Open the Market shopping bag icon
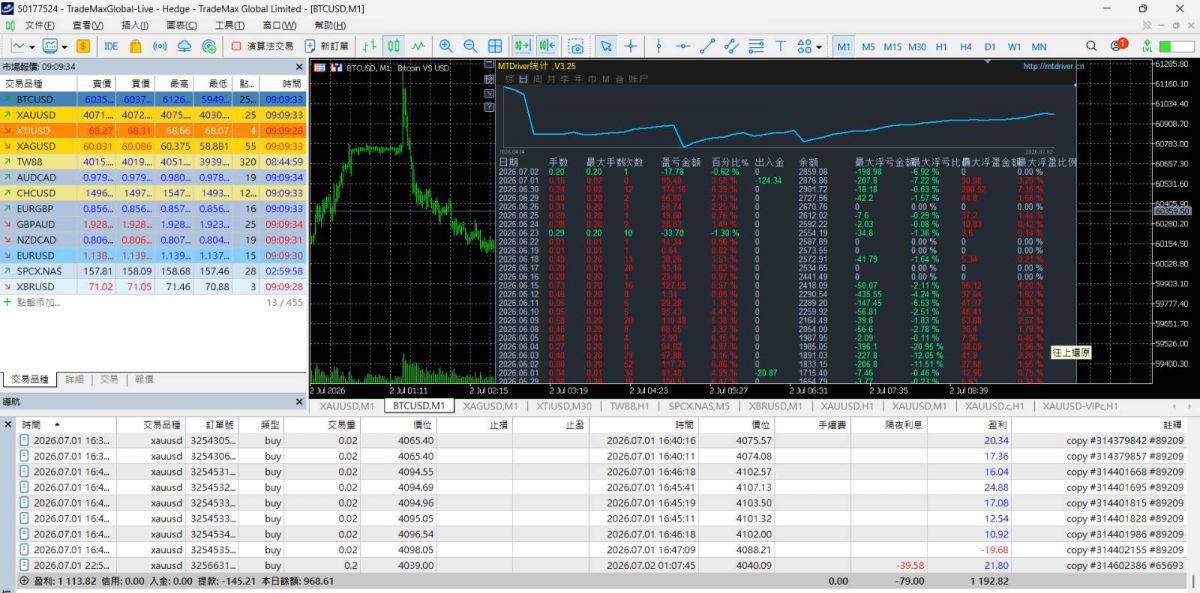This screenshot has width=1200, height=593. coord(135,46)
